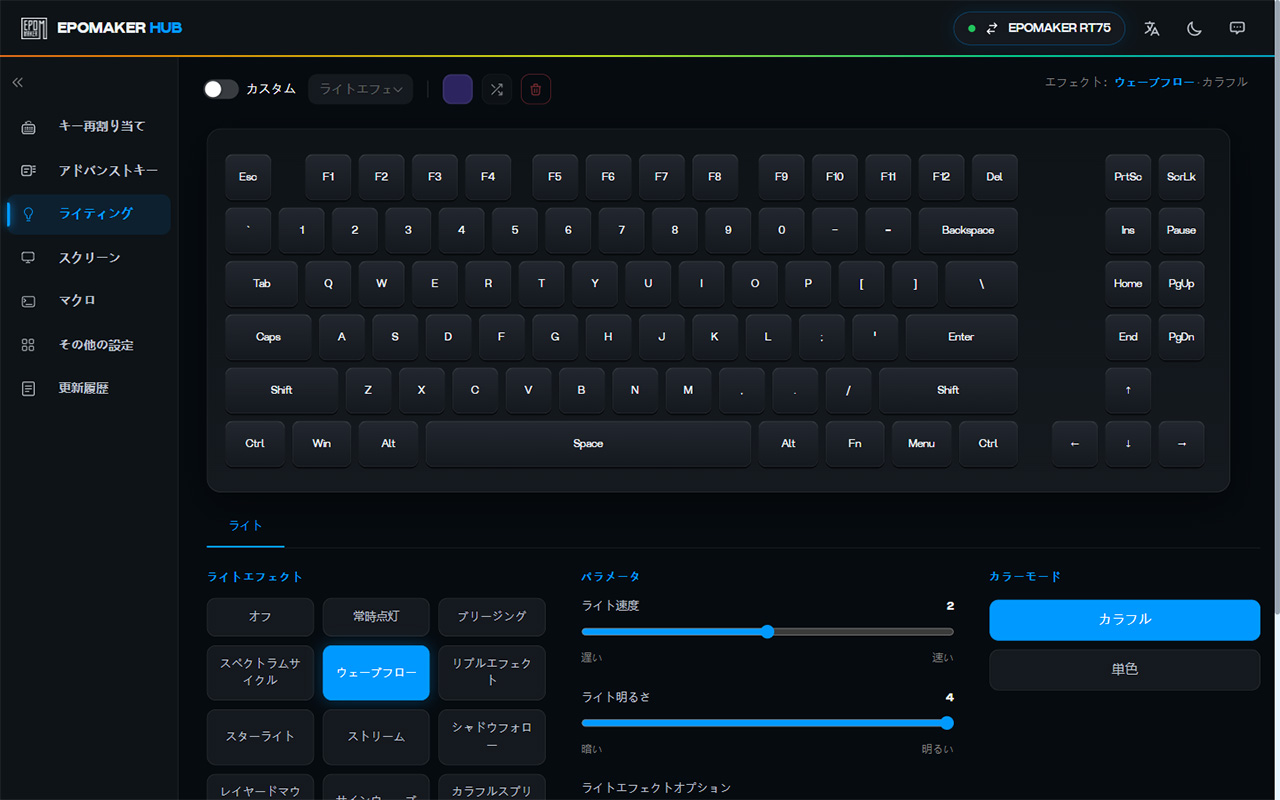
Task: Click the EPOMAKER RT75 device selector
Action: pos(1039,28)
